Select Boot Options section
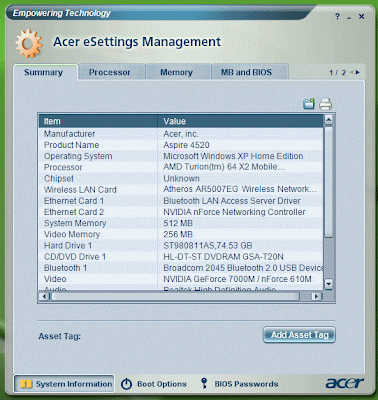 [x=154, y=384]
